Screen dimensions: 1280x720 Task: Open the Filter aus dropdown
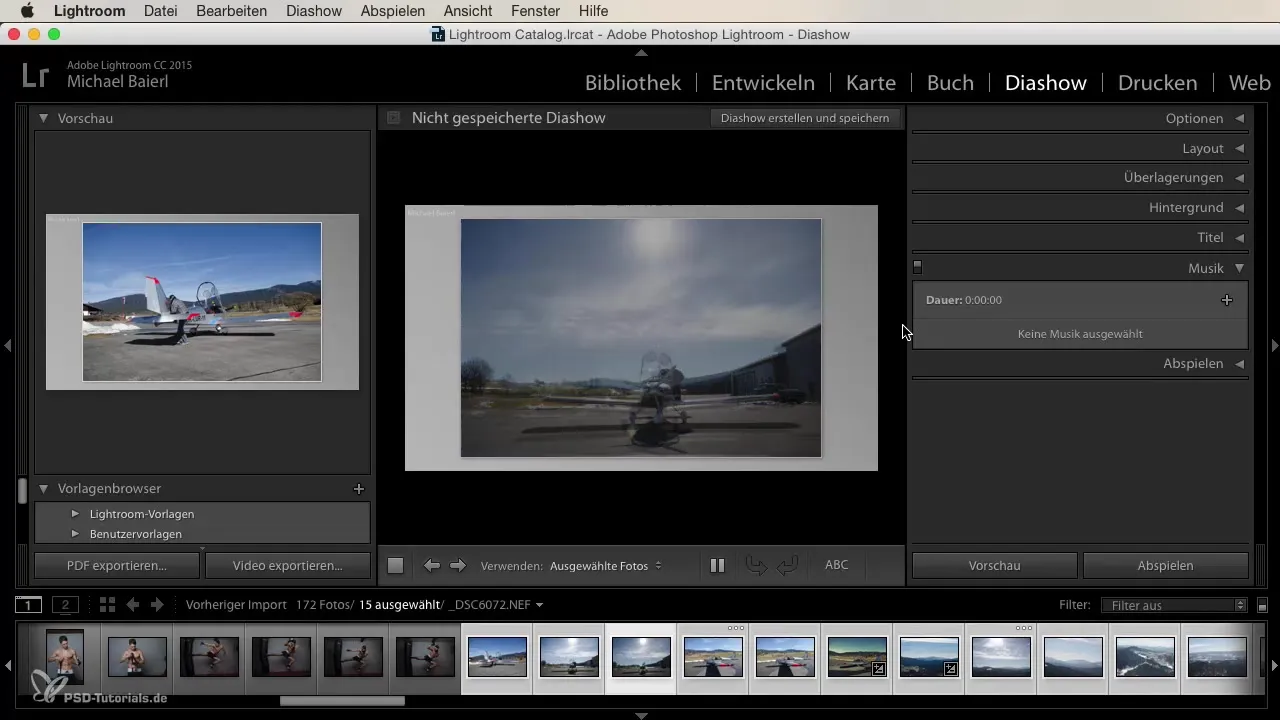point(1174,605)
